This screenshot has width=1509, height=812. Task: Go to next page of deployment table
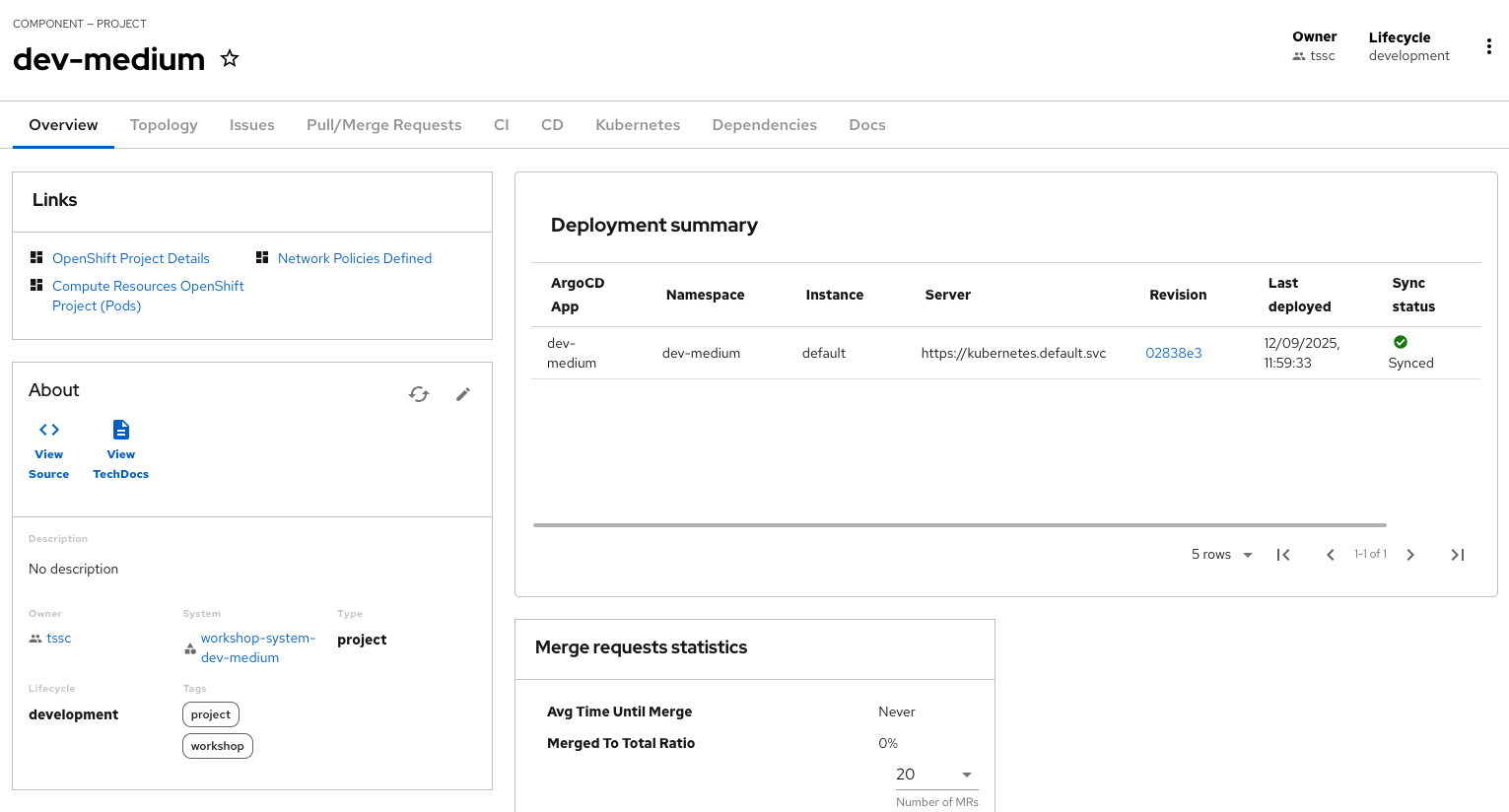[x=1410, y=555]
